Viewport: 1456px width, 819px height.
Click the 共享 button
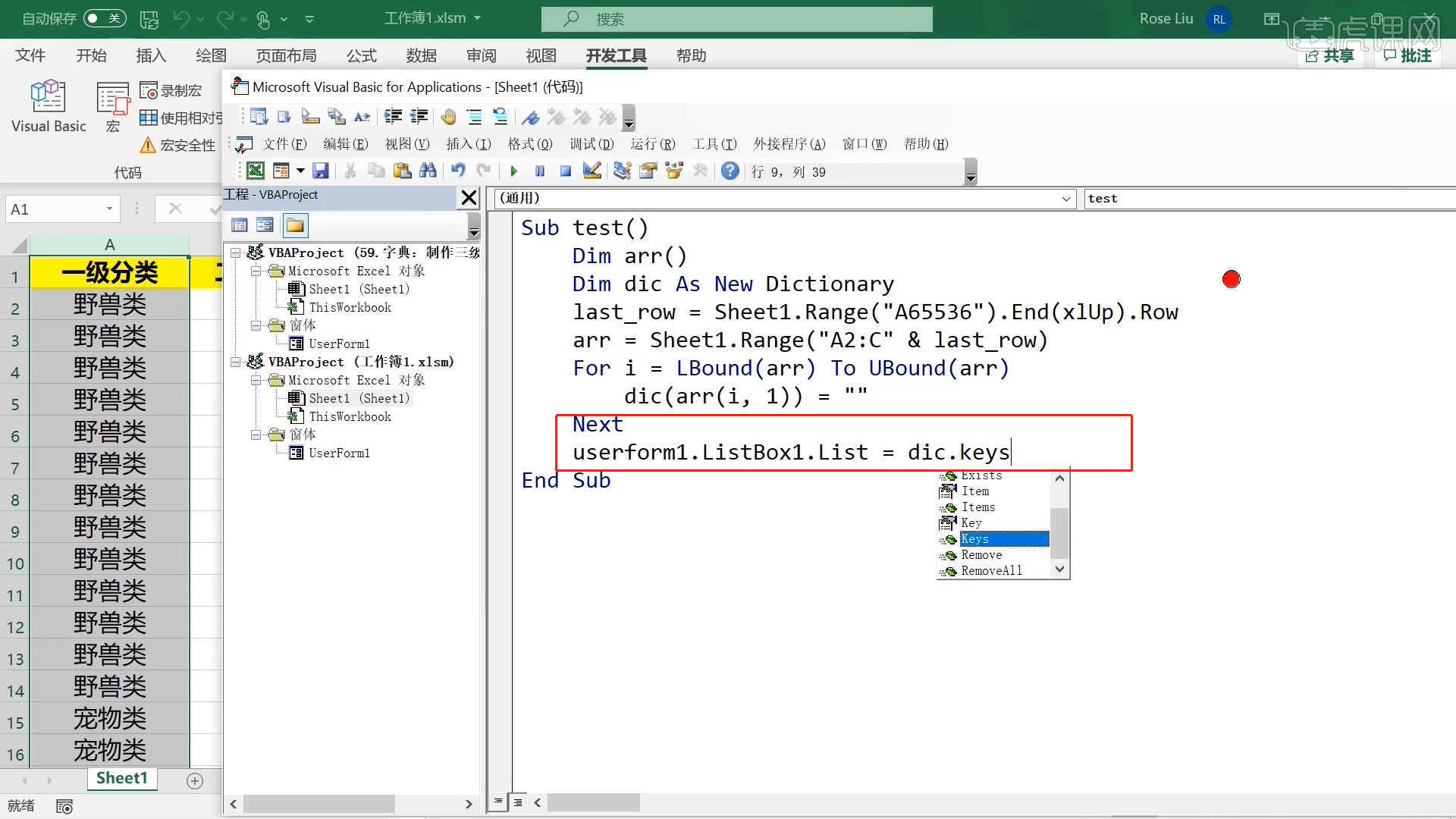pyautogui.click(x=1329, y=55)
